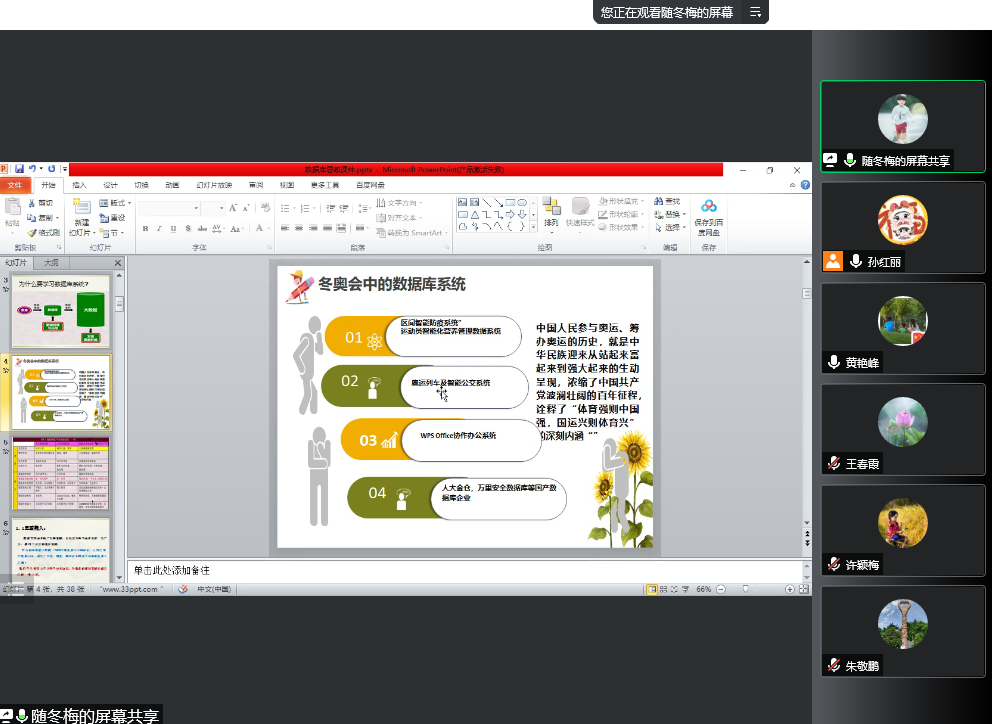Open the File (文件) menu tab

[x=14, y=185]
